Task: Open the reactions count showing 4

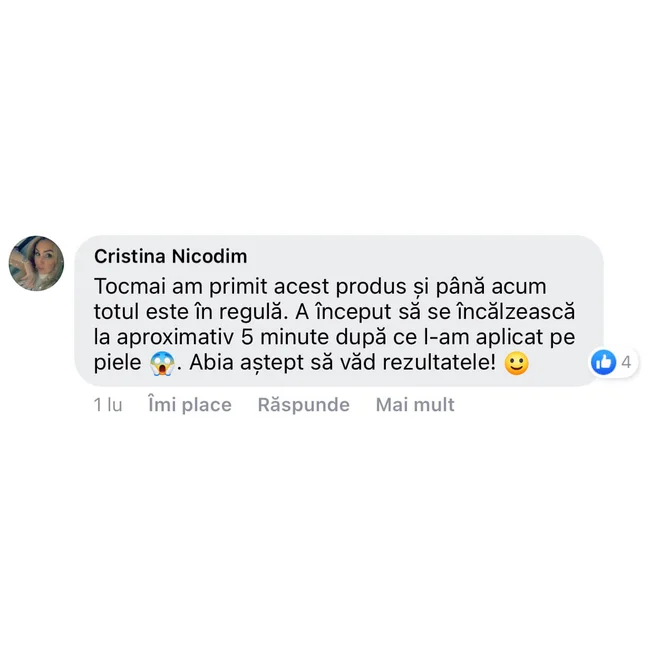Action: [x=626, y=362]
